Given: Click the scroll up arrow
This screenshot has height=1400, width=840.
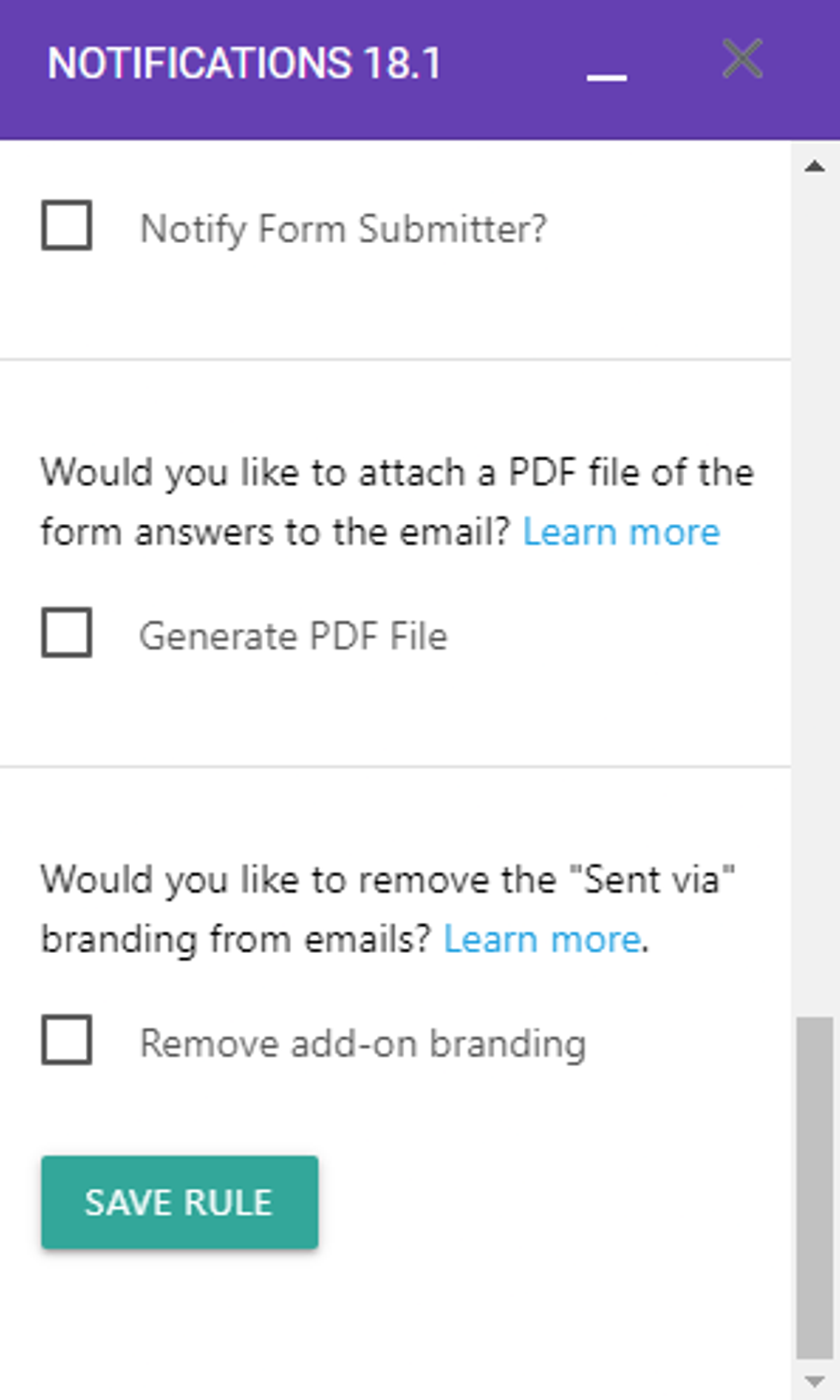Looking at the screenshot, I should click(x=815, y=167).
